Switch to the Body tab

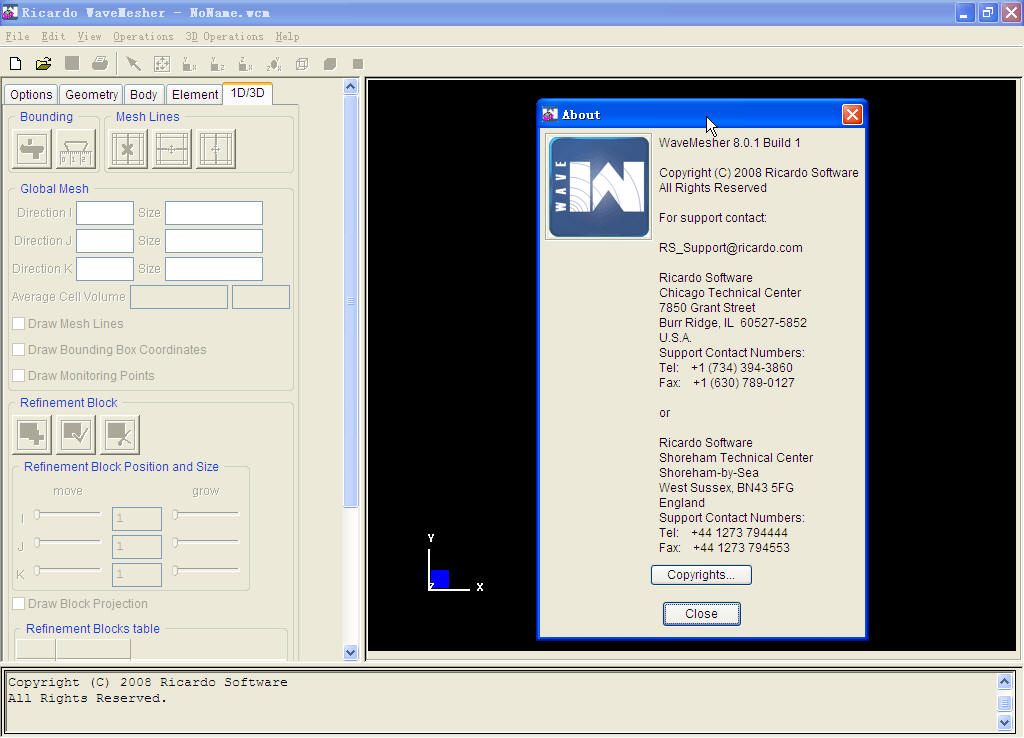click(x=143, y=95)
